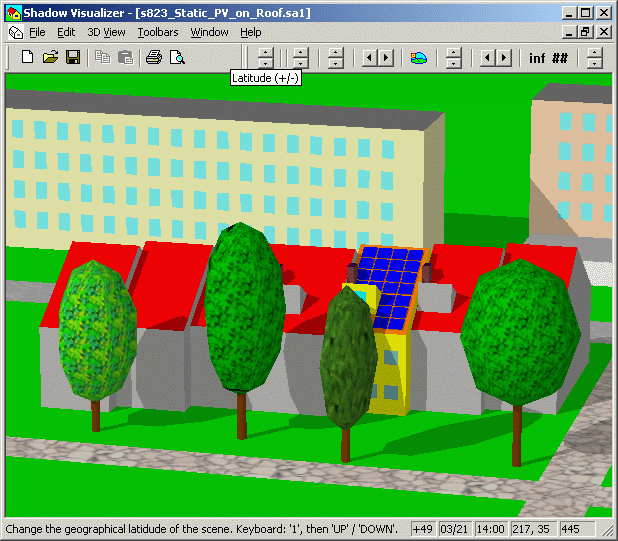This screenshot has height=541, width=618.
Task: Open Print Preview with the magnifier icon
Action: [x=177, y=58]
